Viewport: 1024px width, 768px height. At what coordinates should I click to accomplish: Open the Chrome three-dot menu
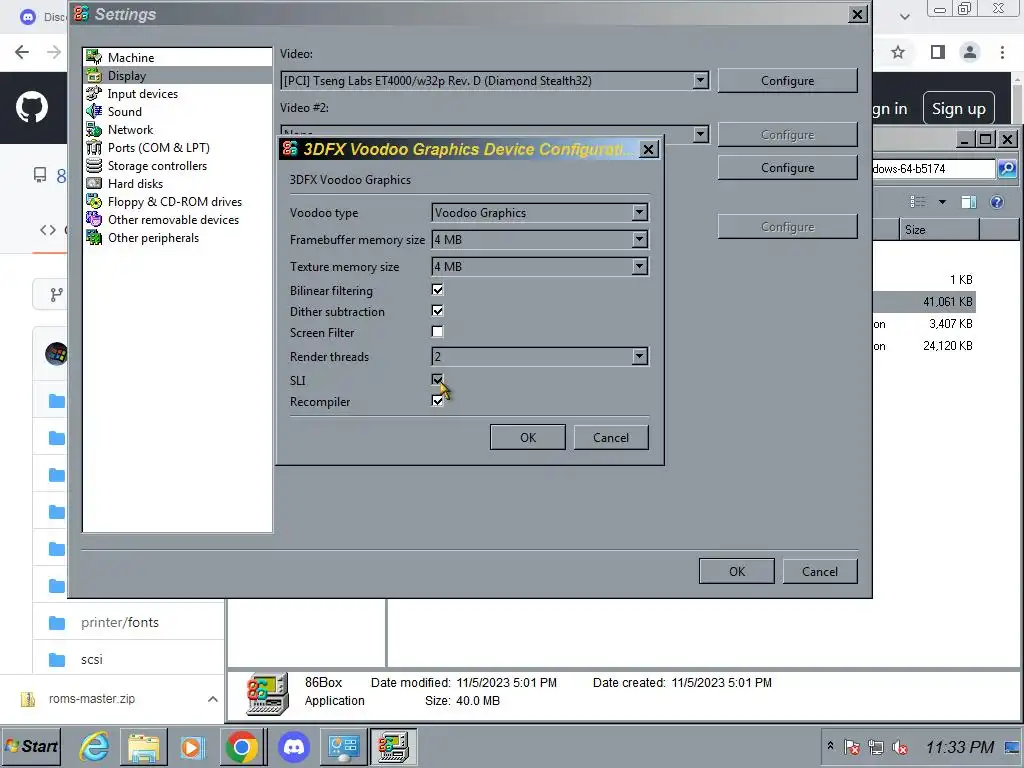click(x=1002, y=52)
